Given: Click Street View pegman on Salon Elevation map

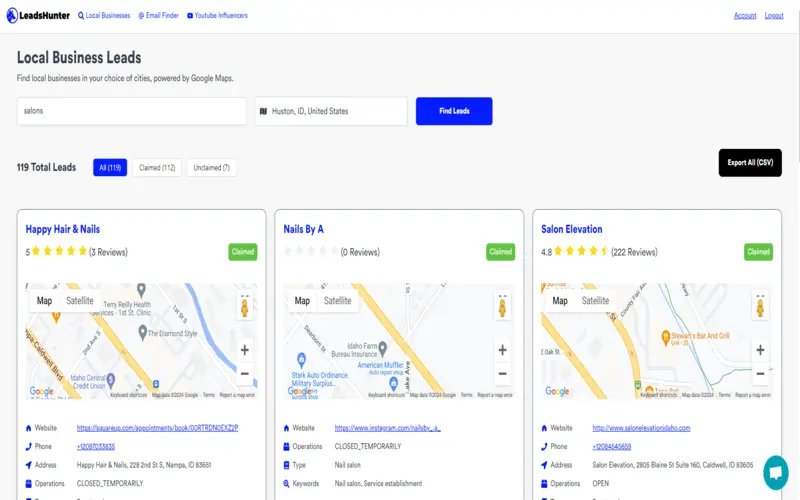Looking at the screenshot, I should pyautogui.click(x=760, y=307).
